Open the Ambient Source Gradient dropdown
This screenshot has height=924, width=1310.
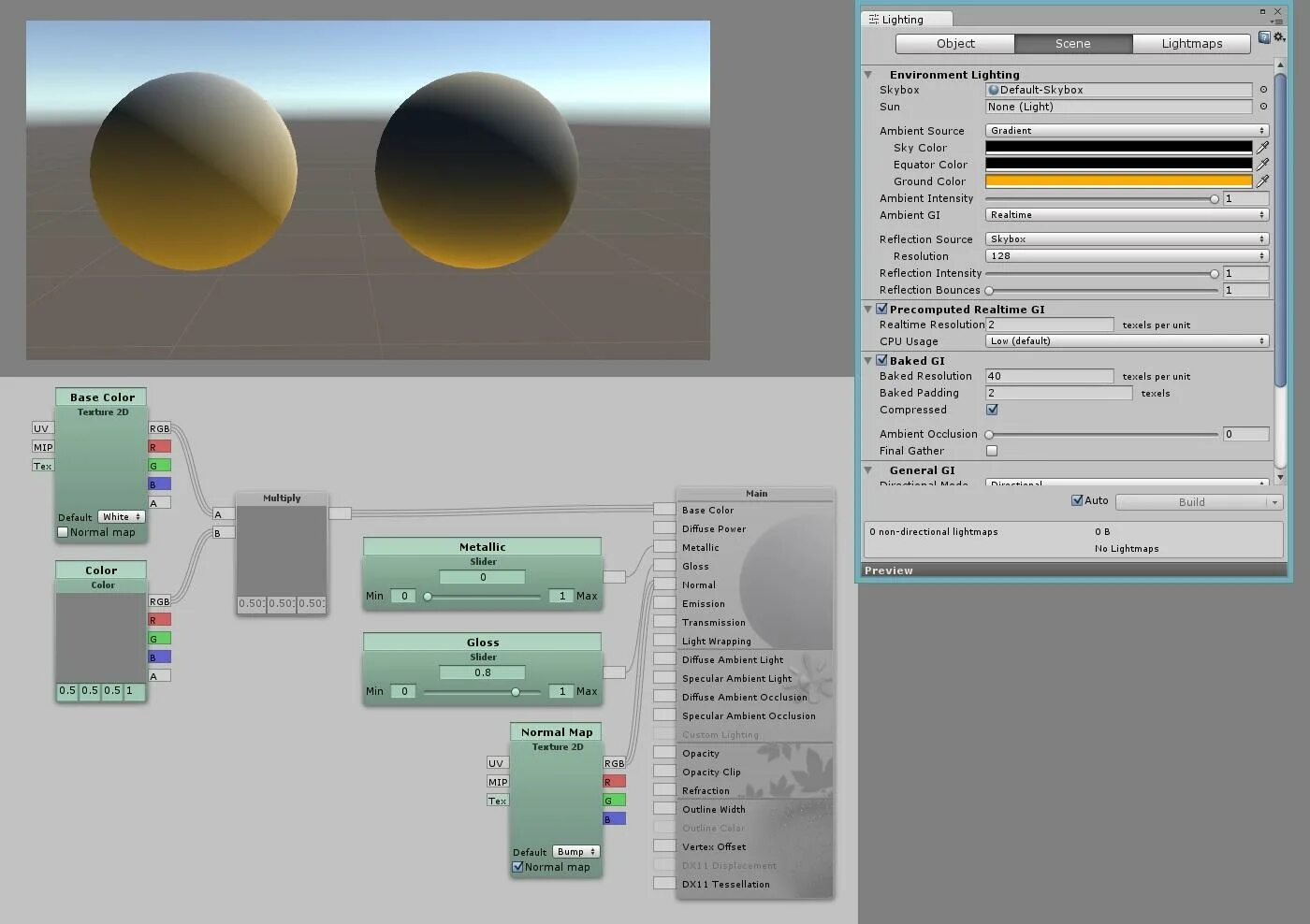[1127, 131]
